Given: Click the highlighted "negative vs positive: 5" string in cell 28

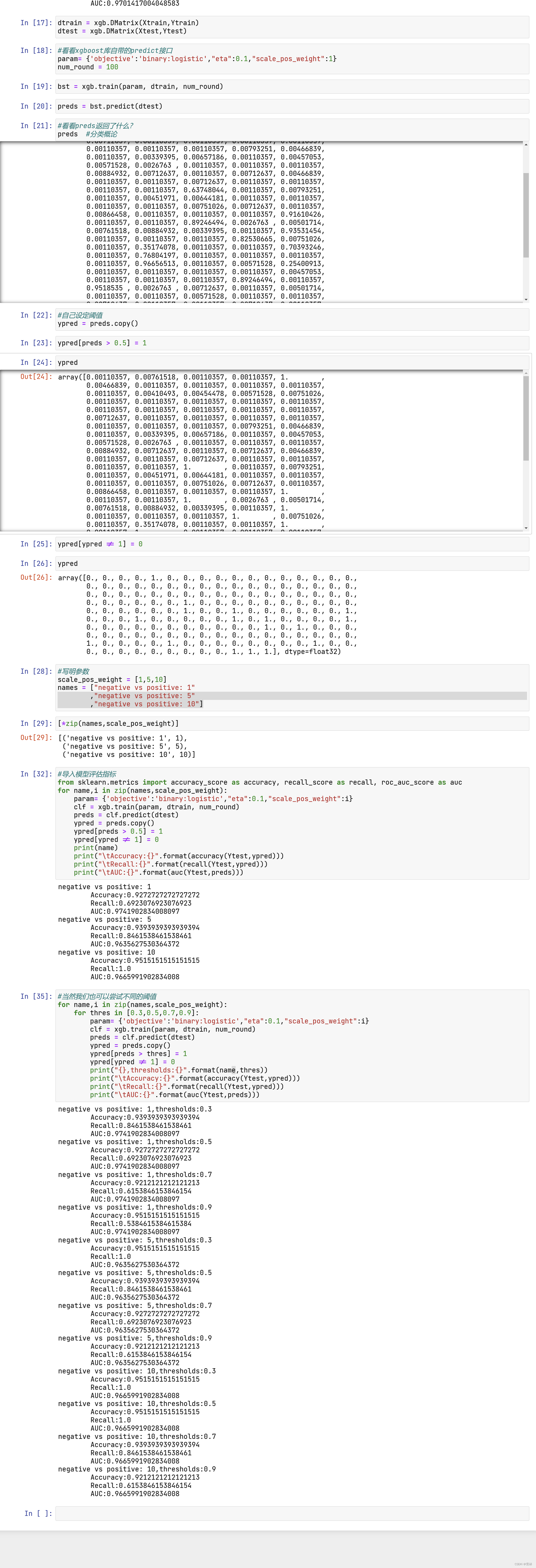Looking at the screenshot, I should tap(144, 696).
